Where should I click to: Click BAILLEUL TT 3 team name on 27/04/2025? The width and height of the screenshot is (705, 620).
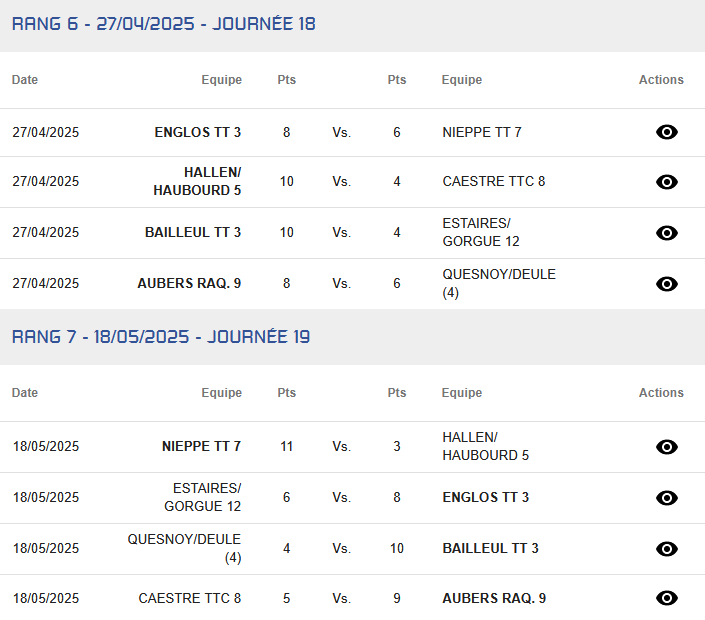coord(193,233)
